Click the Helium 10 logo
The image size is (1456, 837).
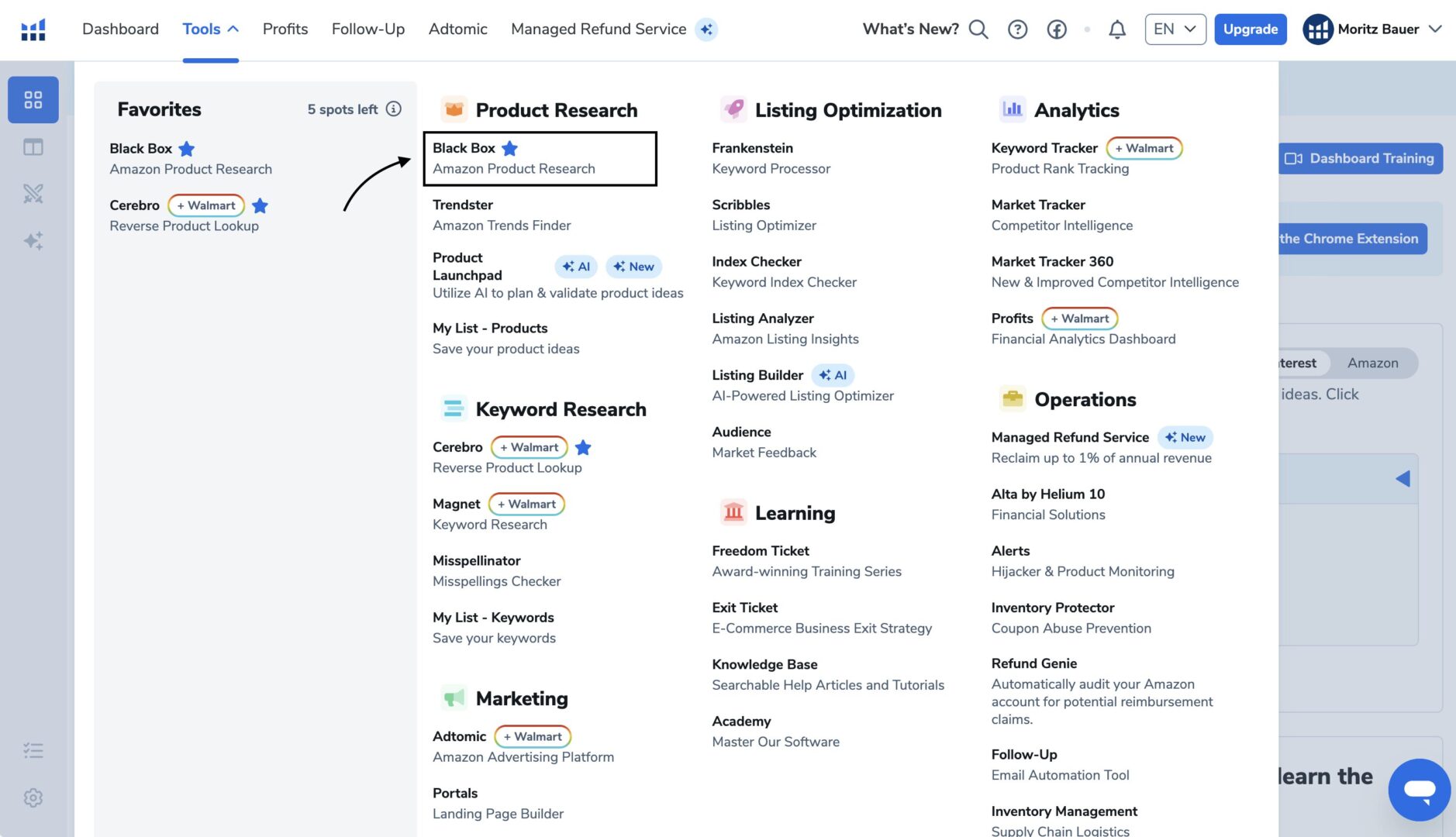coord(33,29)
